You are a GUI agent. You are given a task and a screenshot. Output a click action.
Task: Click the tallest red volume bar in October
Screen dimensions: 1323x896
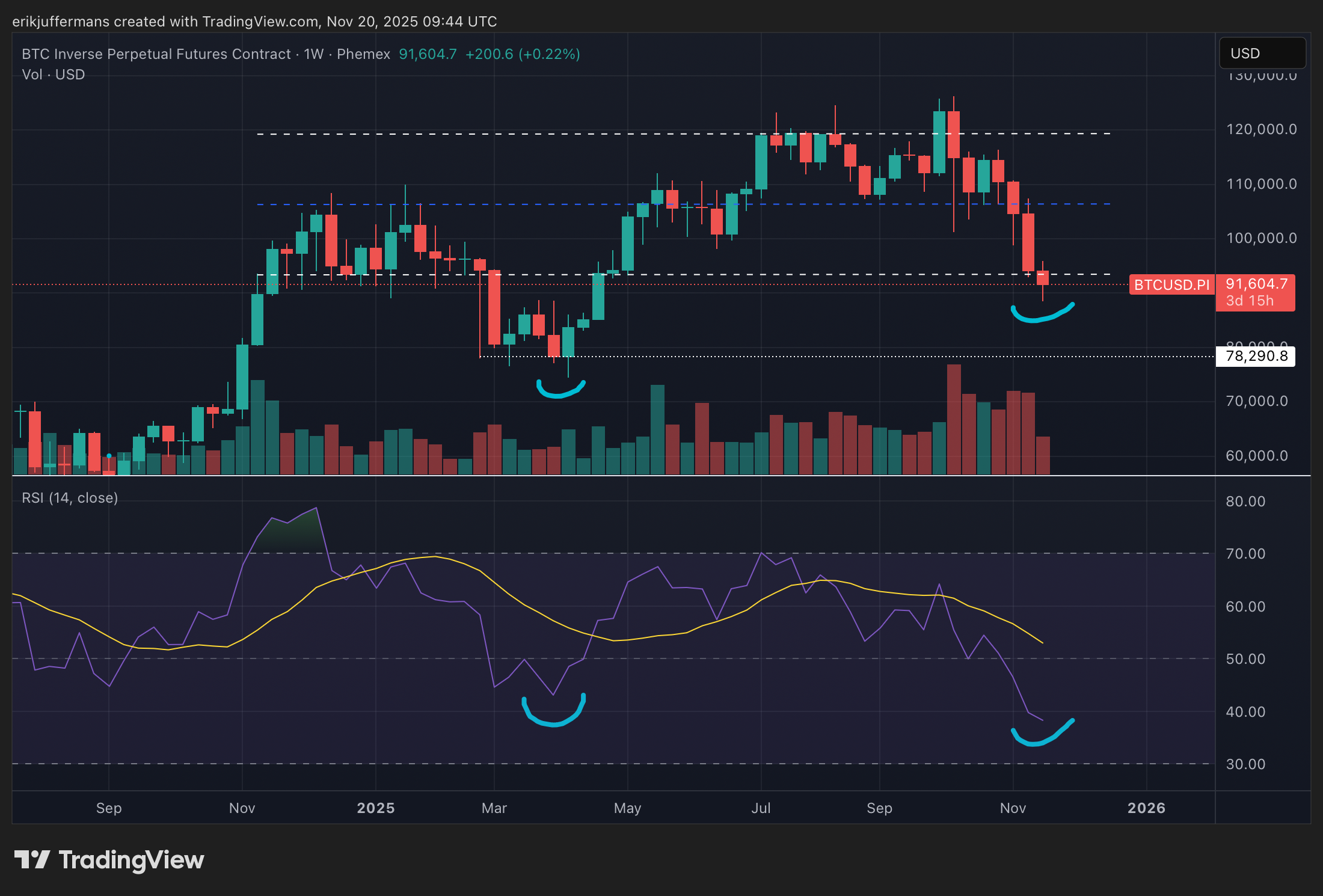coord(954,421)
